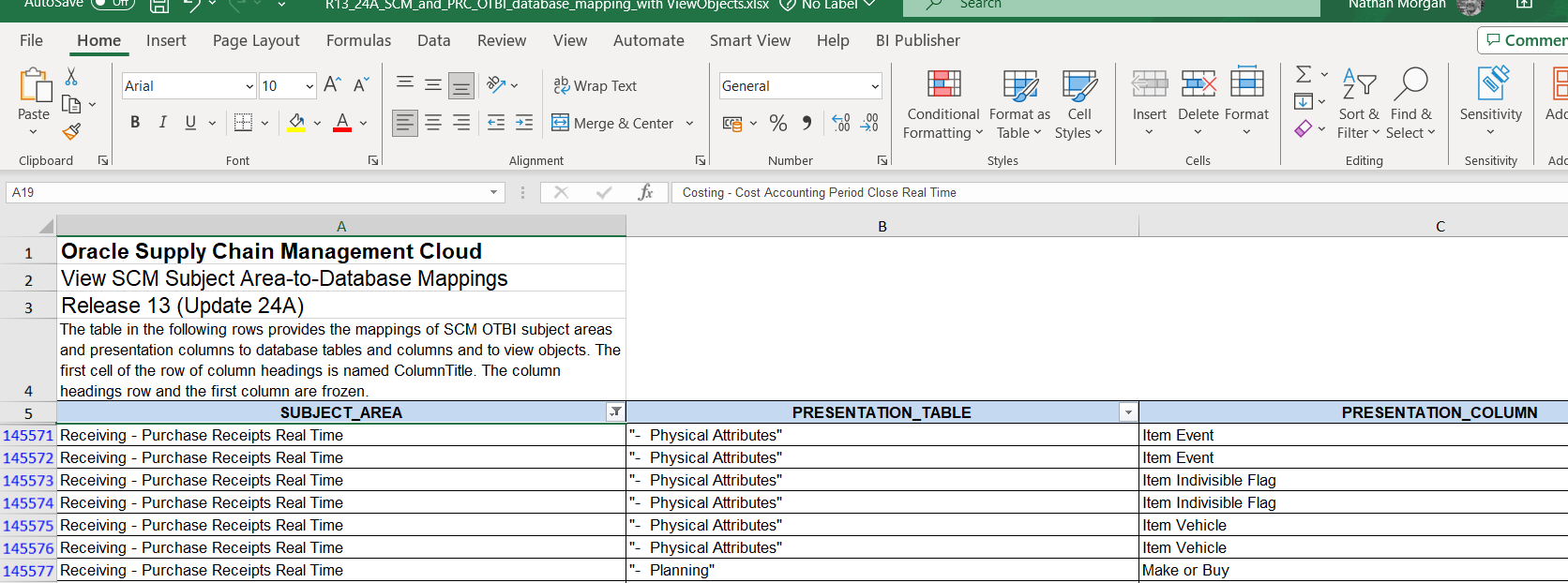Click the Name Box showing A19

[254, 192]
